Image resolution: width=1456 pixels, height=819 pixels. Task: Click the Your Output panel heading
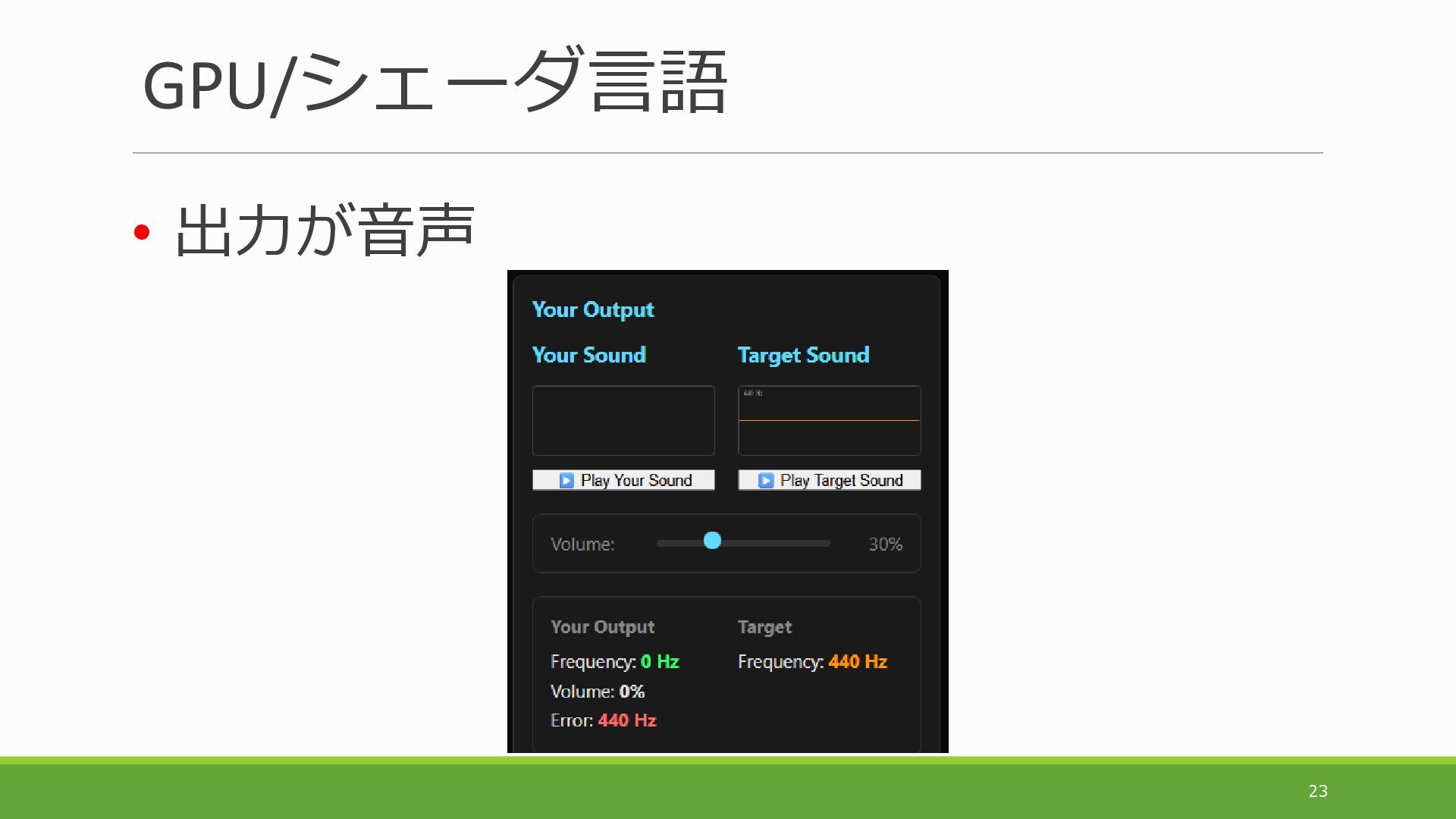pyautogui.click(x=592, y=309)
